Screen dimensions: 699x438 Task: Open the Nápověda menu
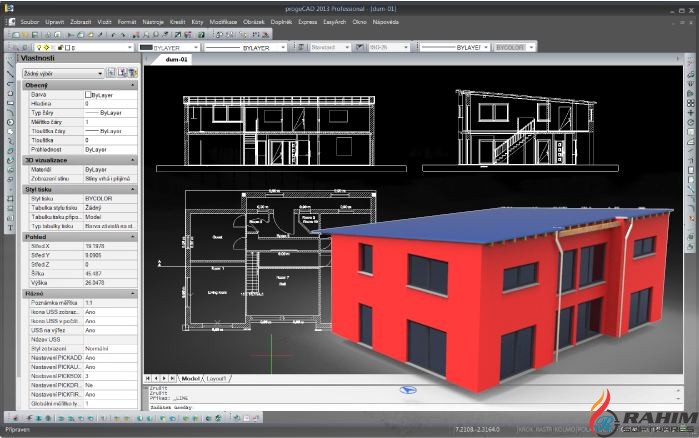[386, 22]
